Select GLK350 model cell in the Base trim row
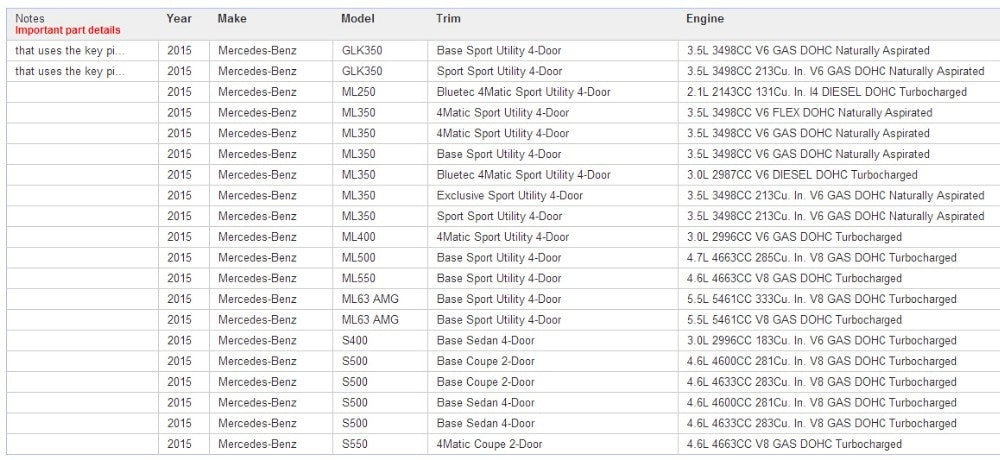This screenshot has width=1000, height=460. [362, 50]
